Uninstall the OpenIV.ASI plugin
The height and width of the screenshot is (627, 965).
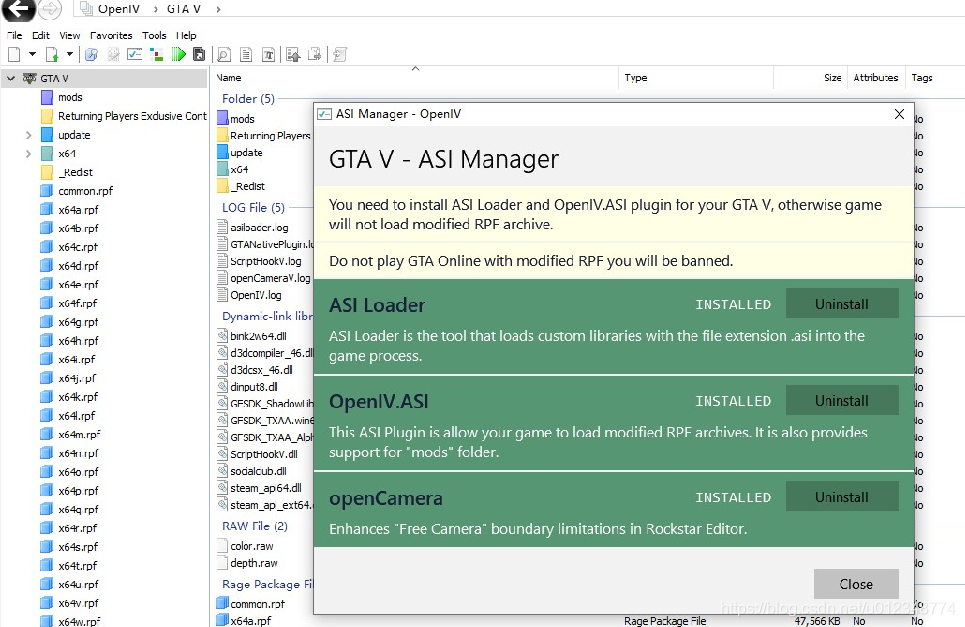coord(842,401)
